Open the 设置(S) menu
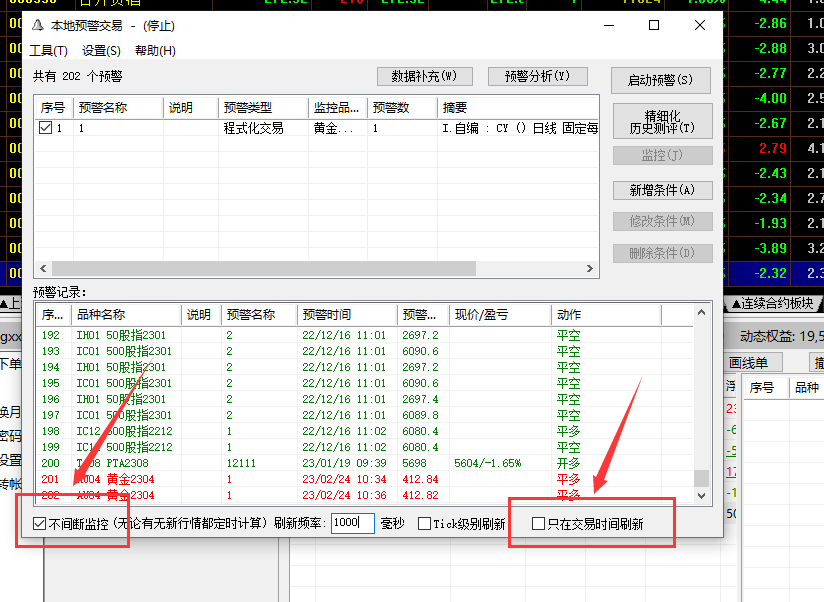824x602 pixels. tap(101, 51)
